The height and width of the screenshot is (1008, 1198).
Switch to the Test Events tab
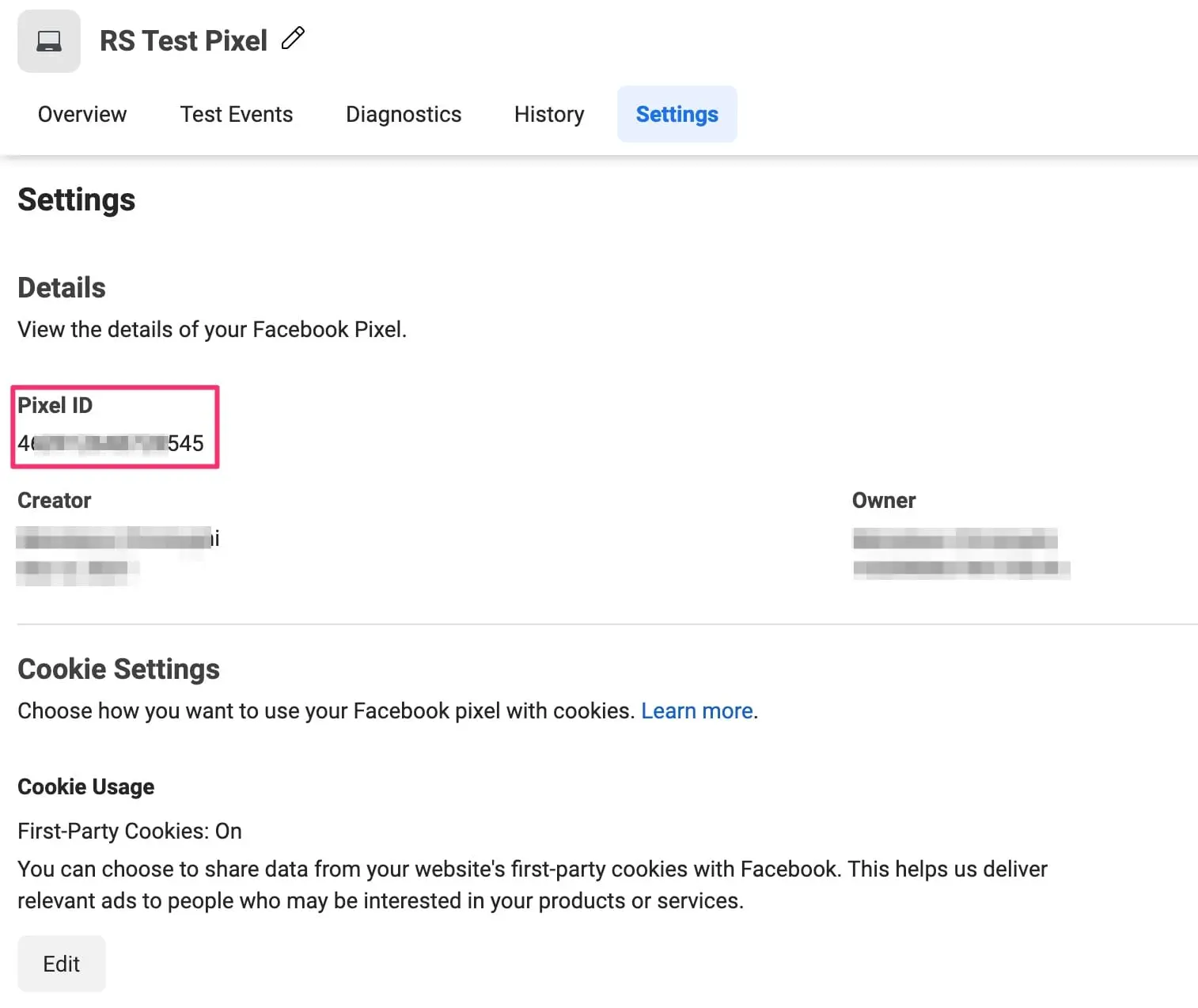(x=236, y=115)
